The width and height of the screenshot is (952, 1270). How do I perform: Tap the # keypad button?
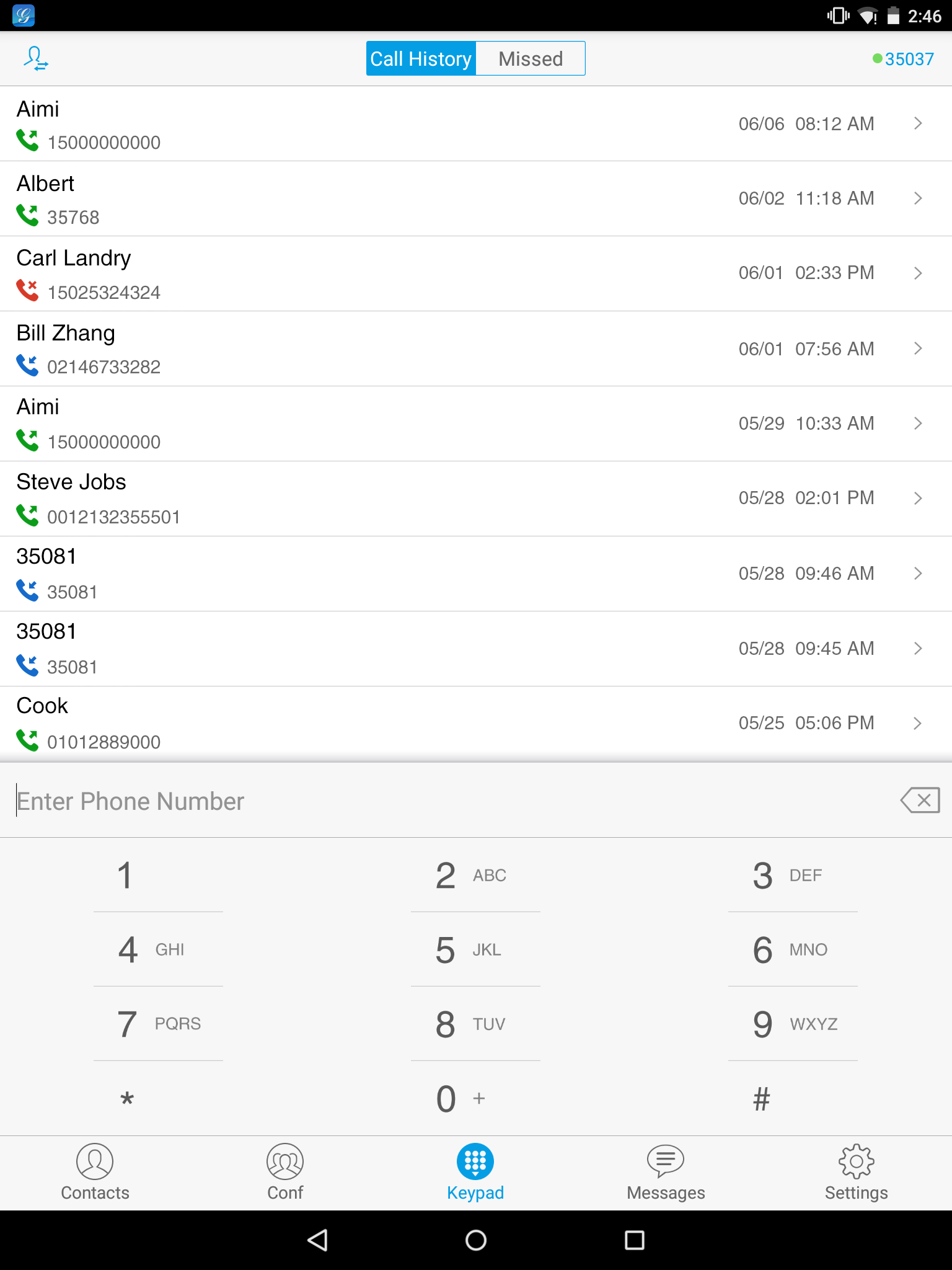pos(793,1098)
